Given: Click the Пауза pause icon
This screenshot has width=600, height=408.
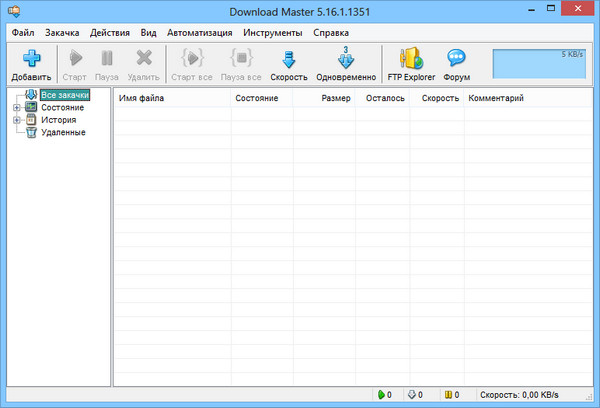Looking at the screenshot, I should (106, 59).
